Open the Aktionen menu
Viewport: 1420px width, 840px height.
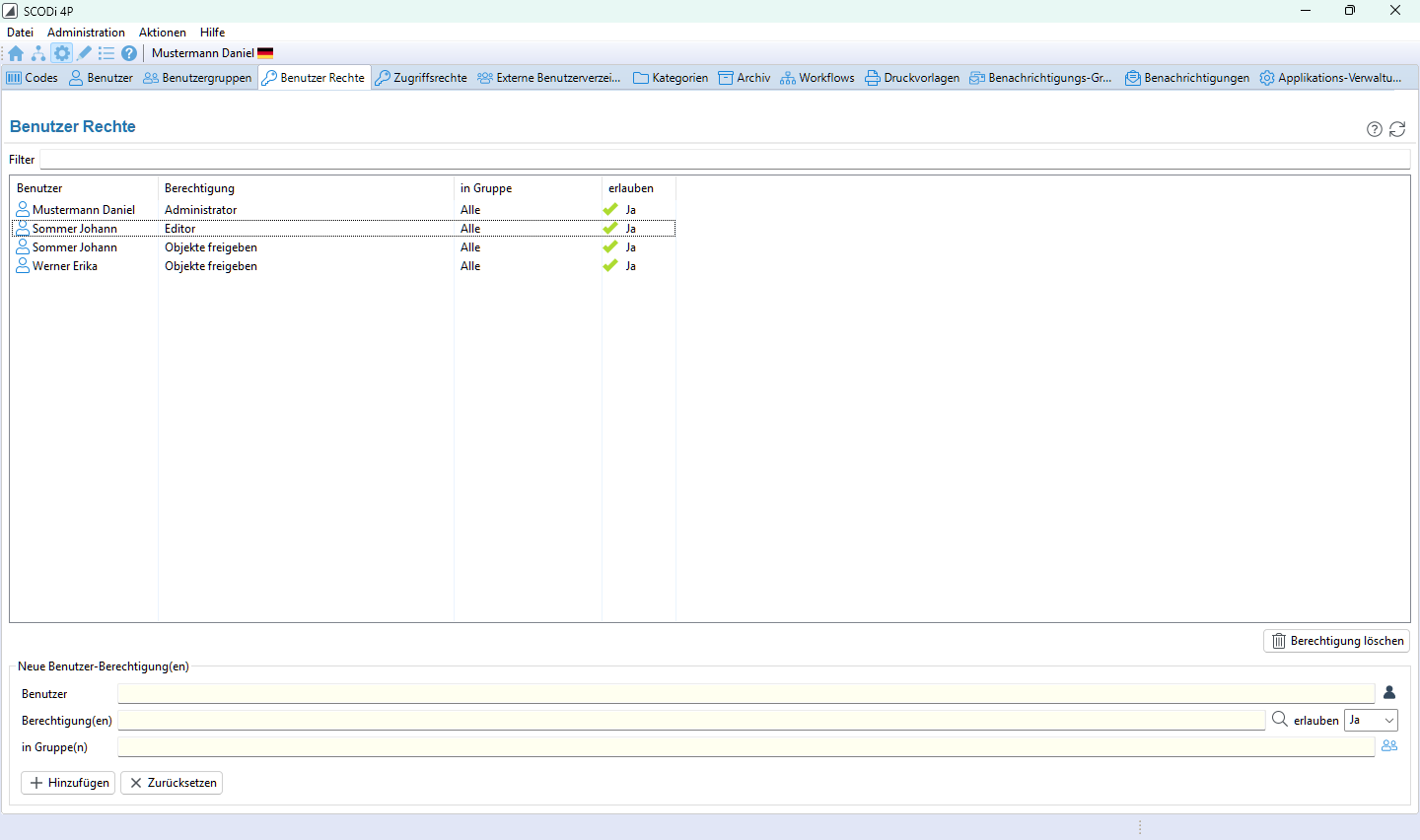tap(162, 33)
